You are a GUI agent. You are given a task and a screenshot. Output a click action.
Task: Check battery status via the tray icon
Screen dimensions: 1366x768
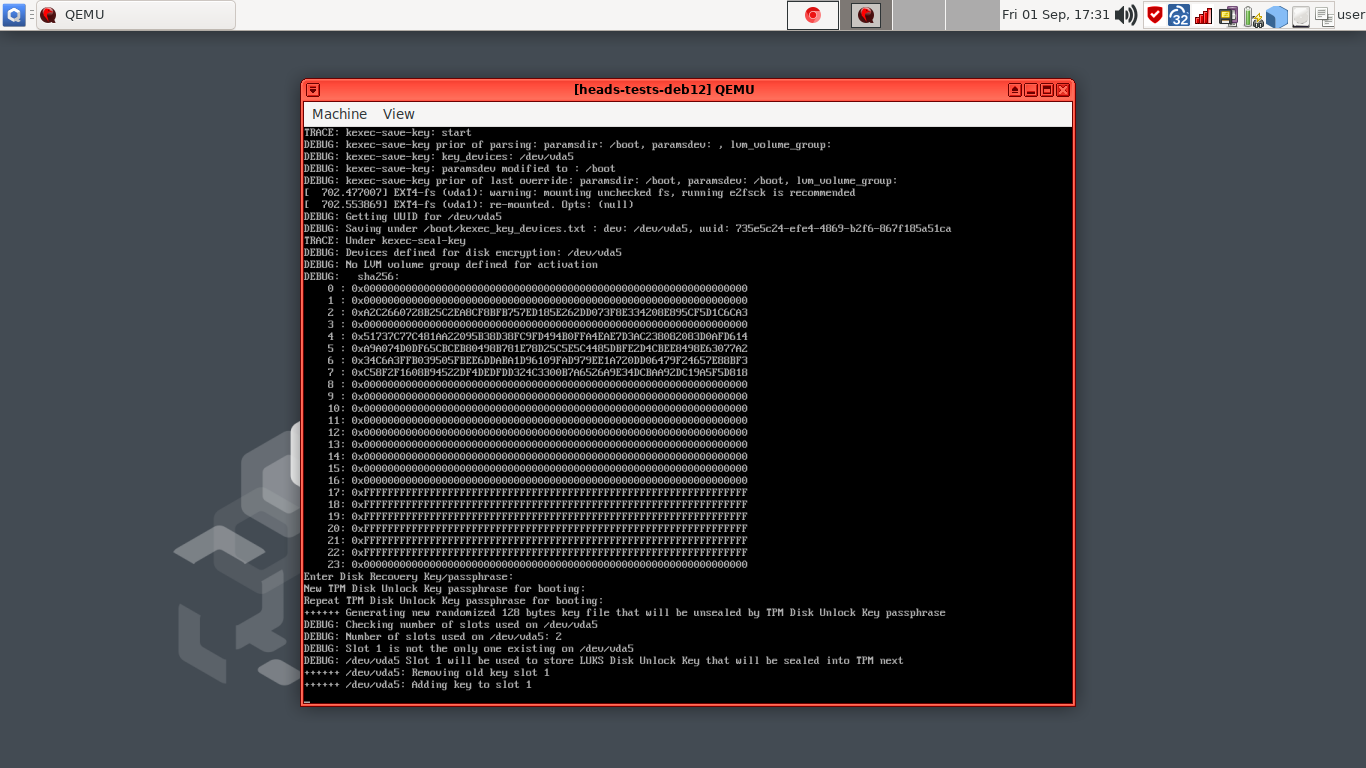(1252, 14)
